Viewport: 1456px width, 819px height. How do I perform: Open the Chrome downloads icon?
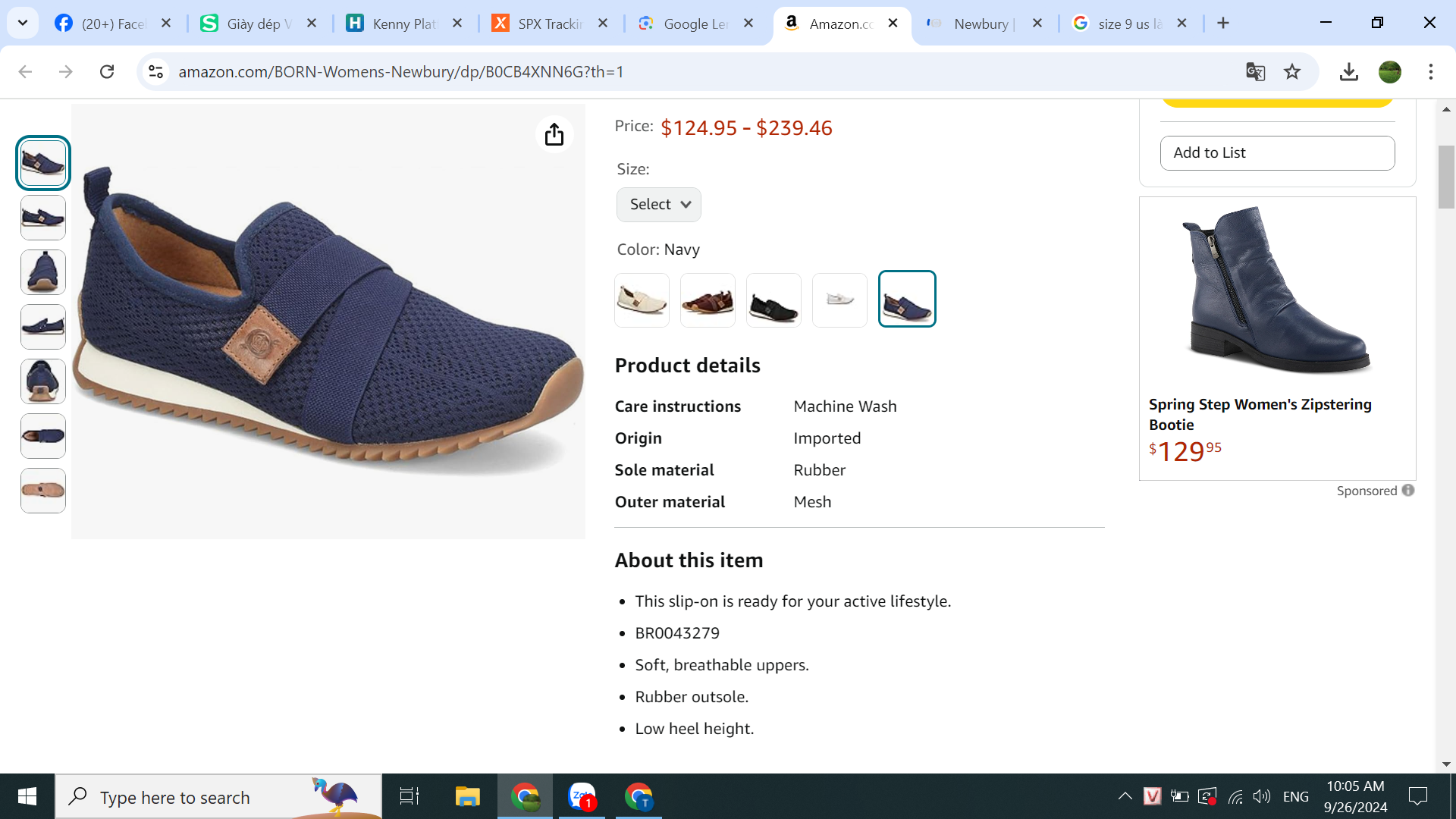click(1348, 72)
